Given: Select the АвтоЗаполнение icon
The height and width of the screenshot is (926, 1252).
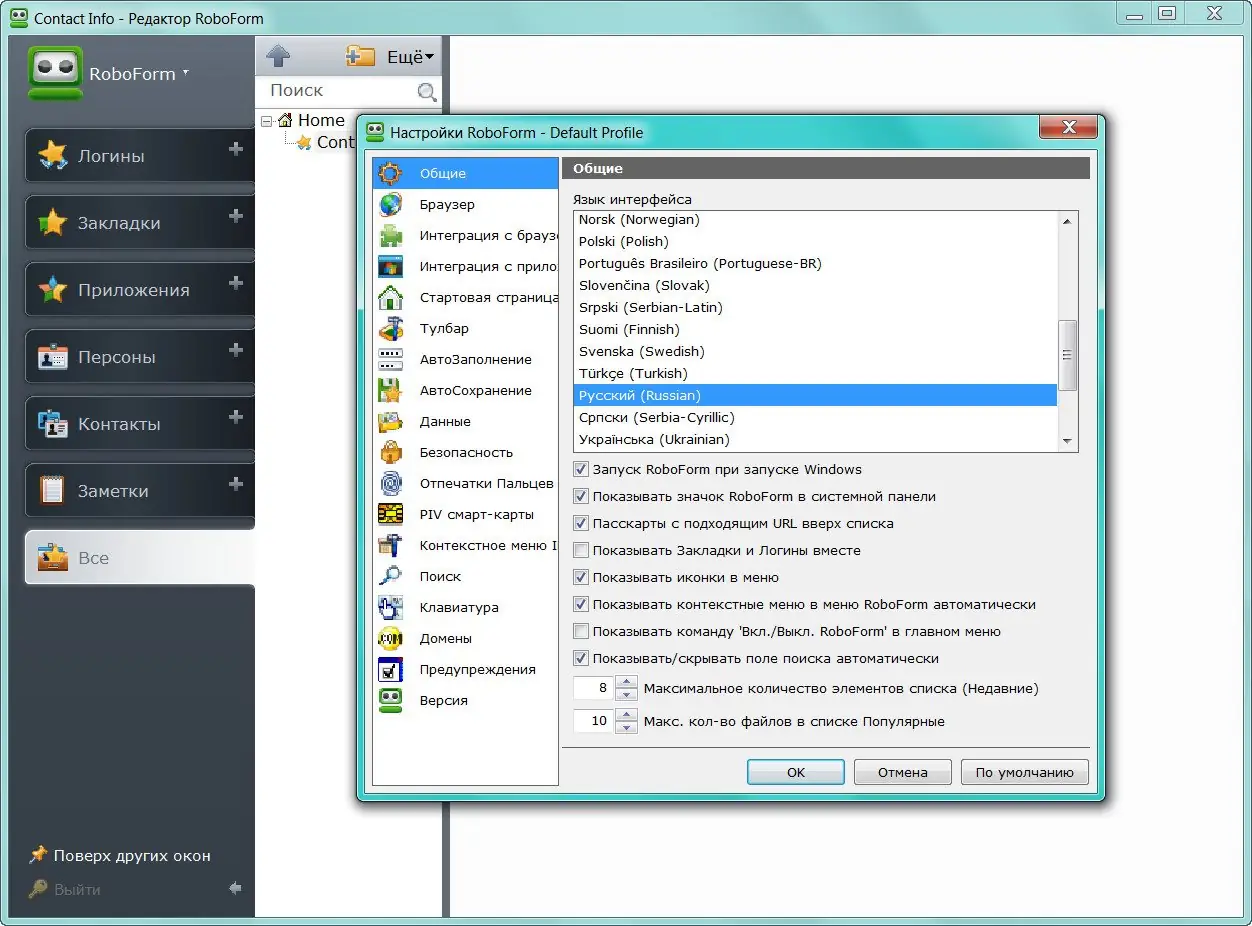Looking at the screenshot, I should point(390,359).
